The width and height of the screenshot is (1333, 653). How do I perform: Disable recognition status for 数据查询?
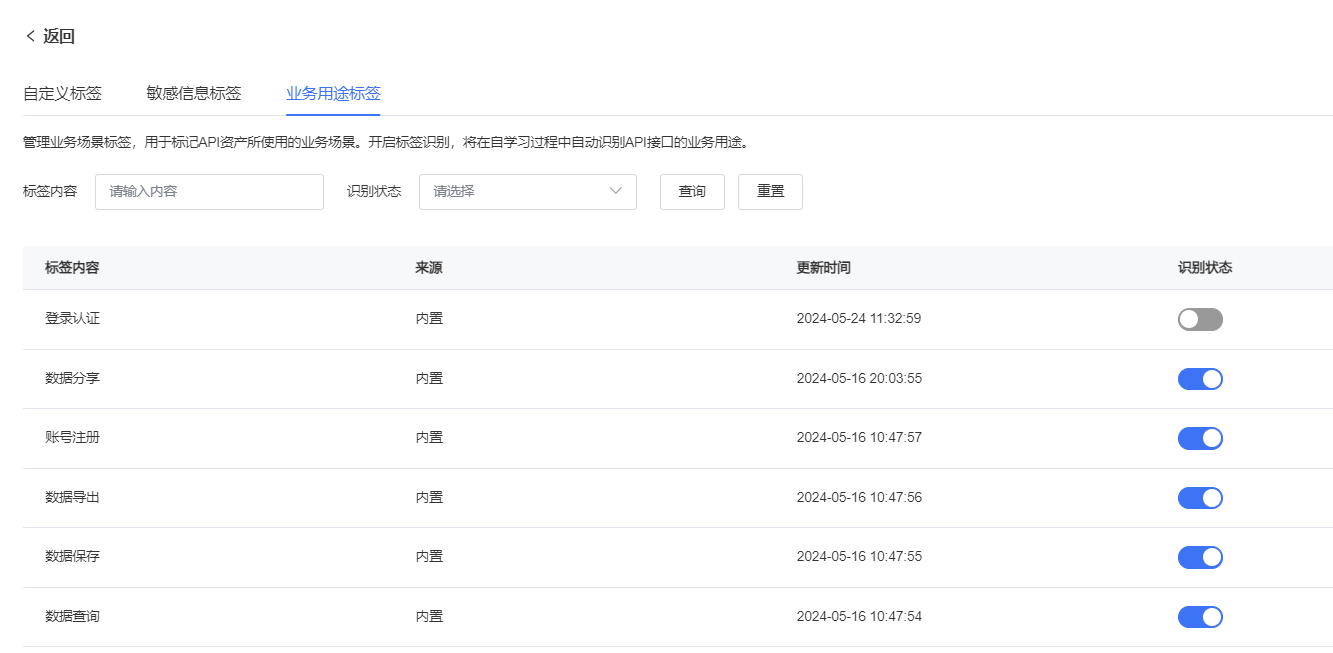pos(1200,616)
